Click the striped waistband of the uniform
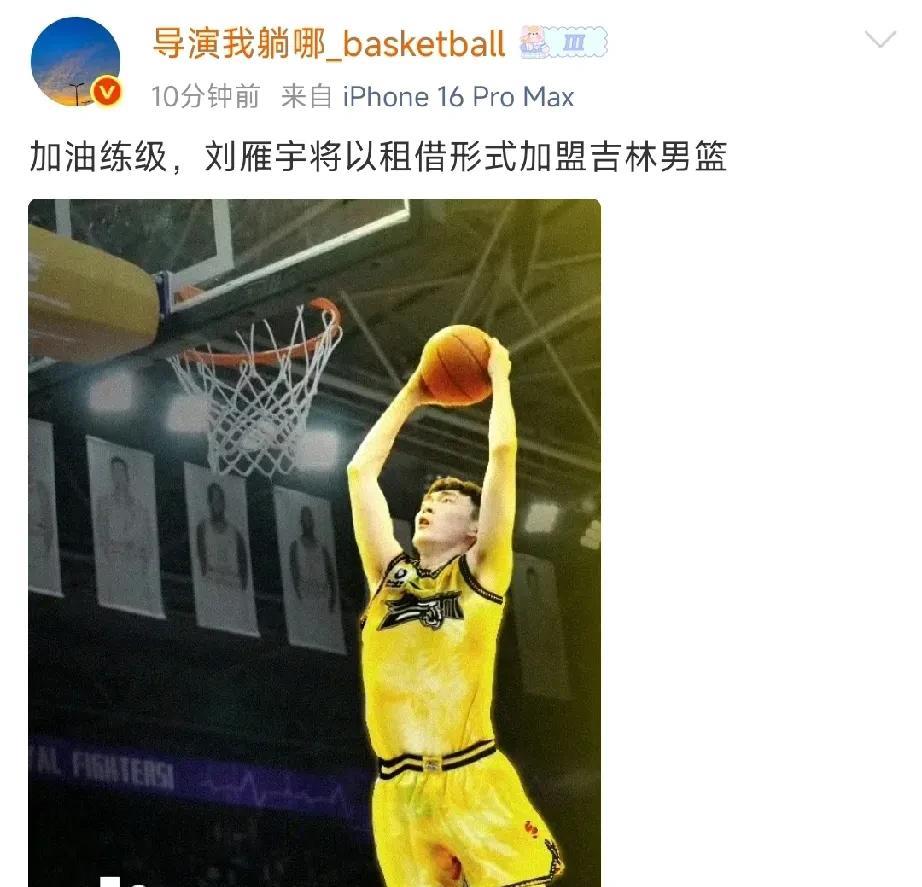Image resolution: width=922 pixels, height=887 pixels. point(436,761)
